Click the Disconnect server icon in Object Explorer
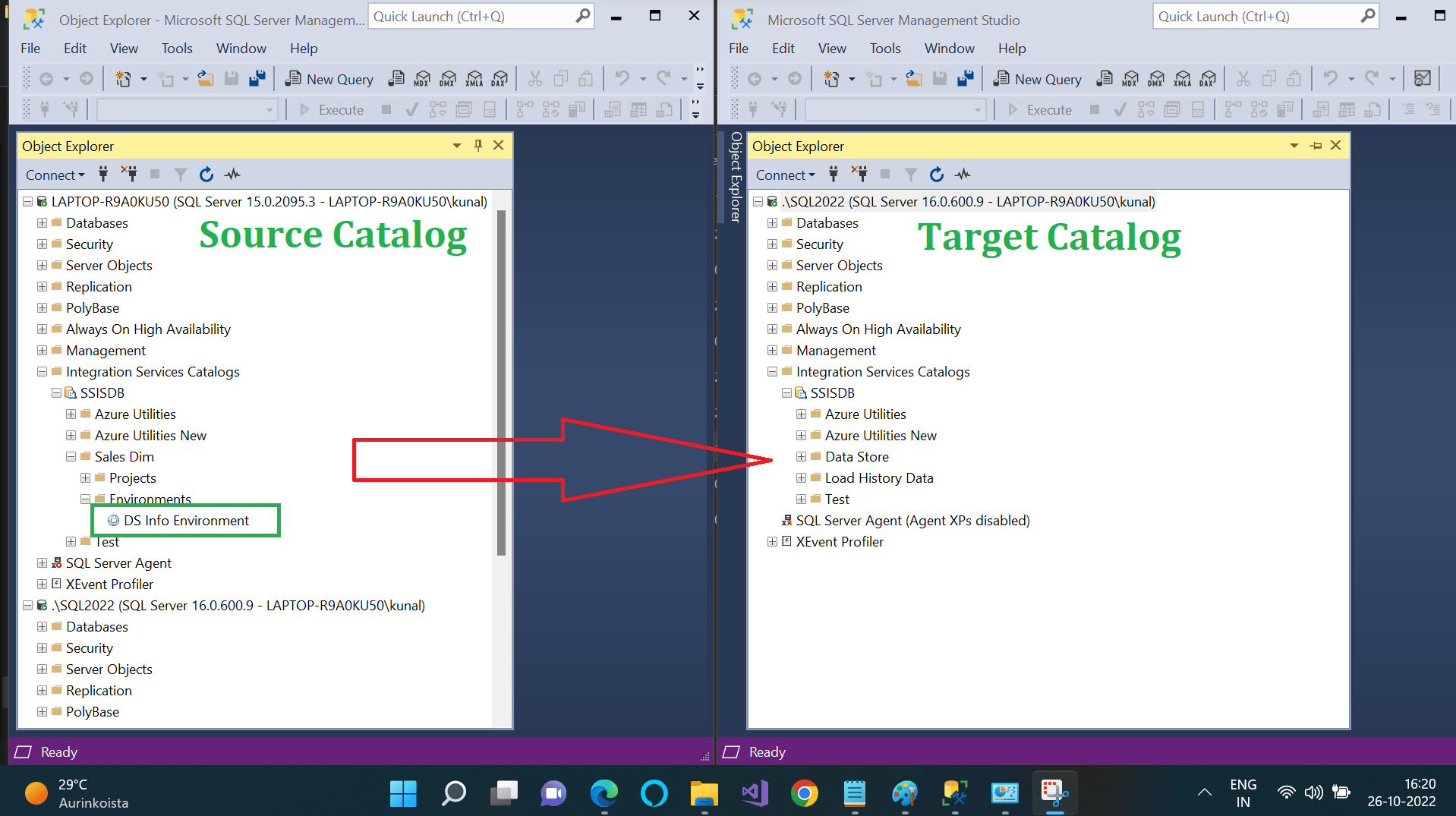Image resolution: width=1456 pixels, height=816 pixels. 129,174
